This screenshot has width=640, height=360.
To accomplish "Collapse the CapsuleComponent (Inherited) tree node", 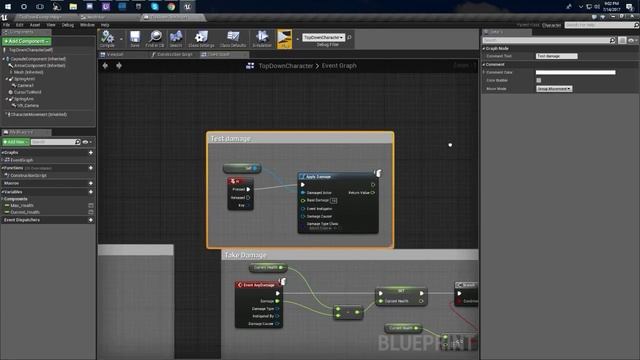I will pyautogui.click(x=4, y=59).
